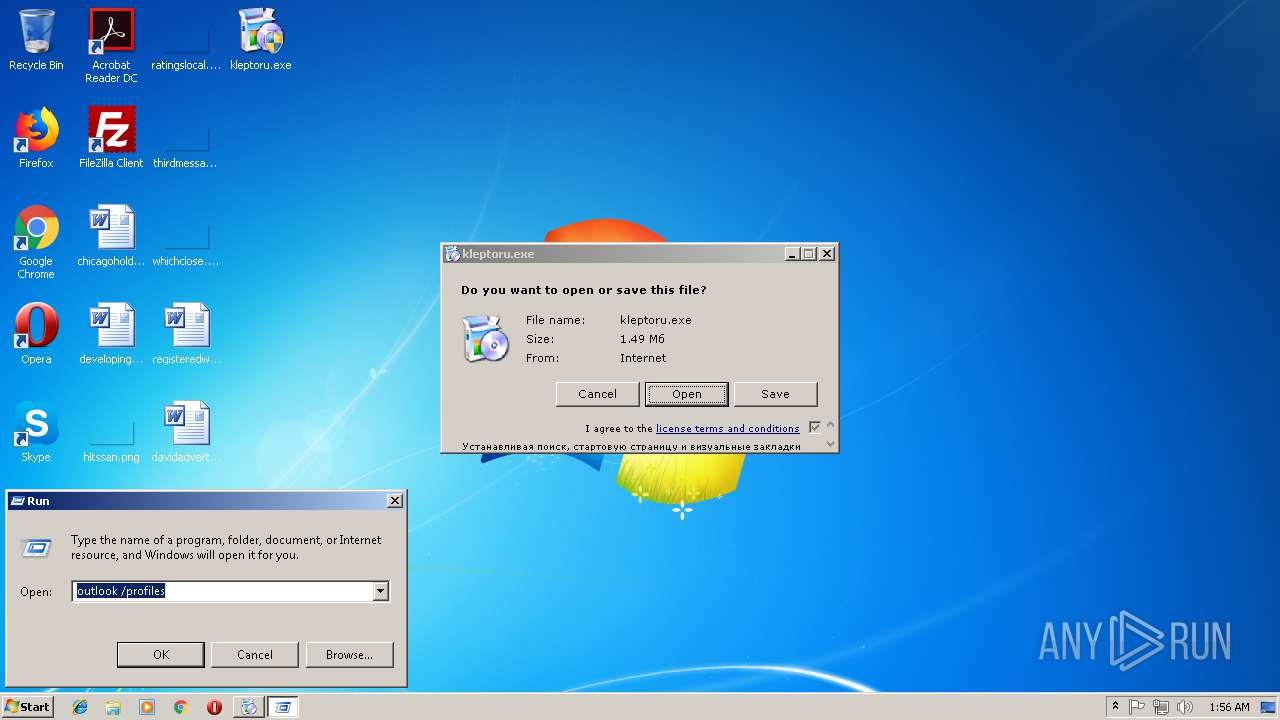Screen dimensions: 1280x720
Task: Click OK in the Run dialog
Action: pyautogui.click(x=161, y=655)
